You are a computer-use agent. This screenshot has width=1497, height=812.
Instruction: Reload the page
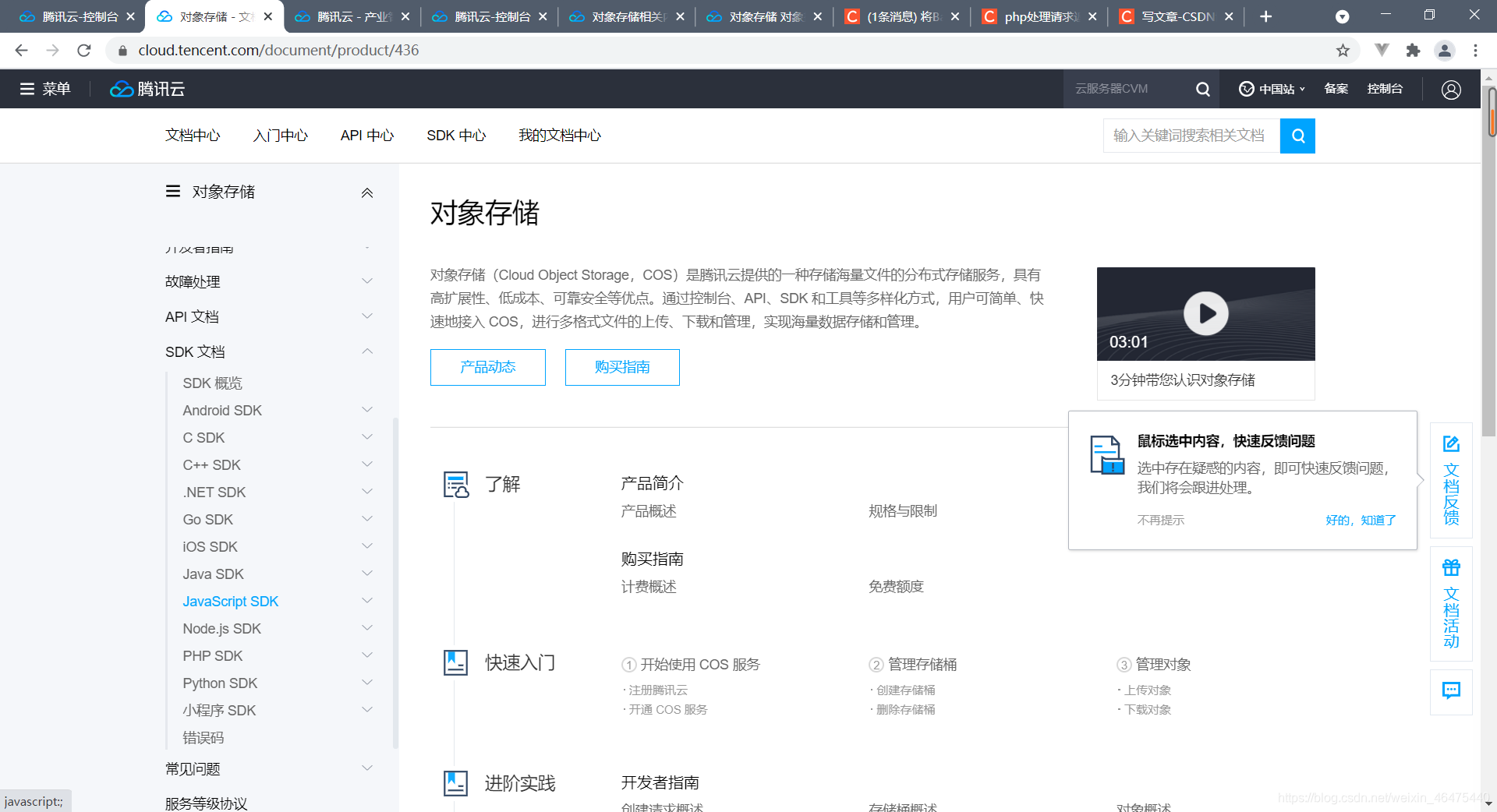click(x=84, y=51)
